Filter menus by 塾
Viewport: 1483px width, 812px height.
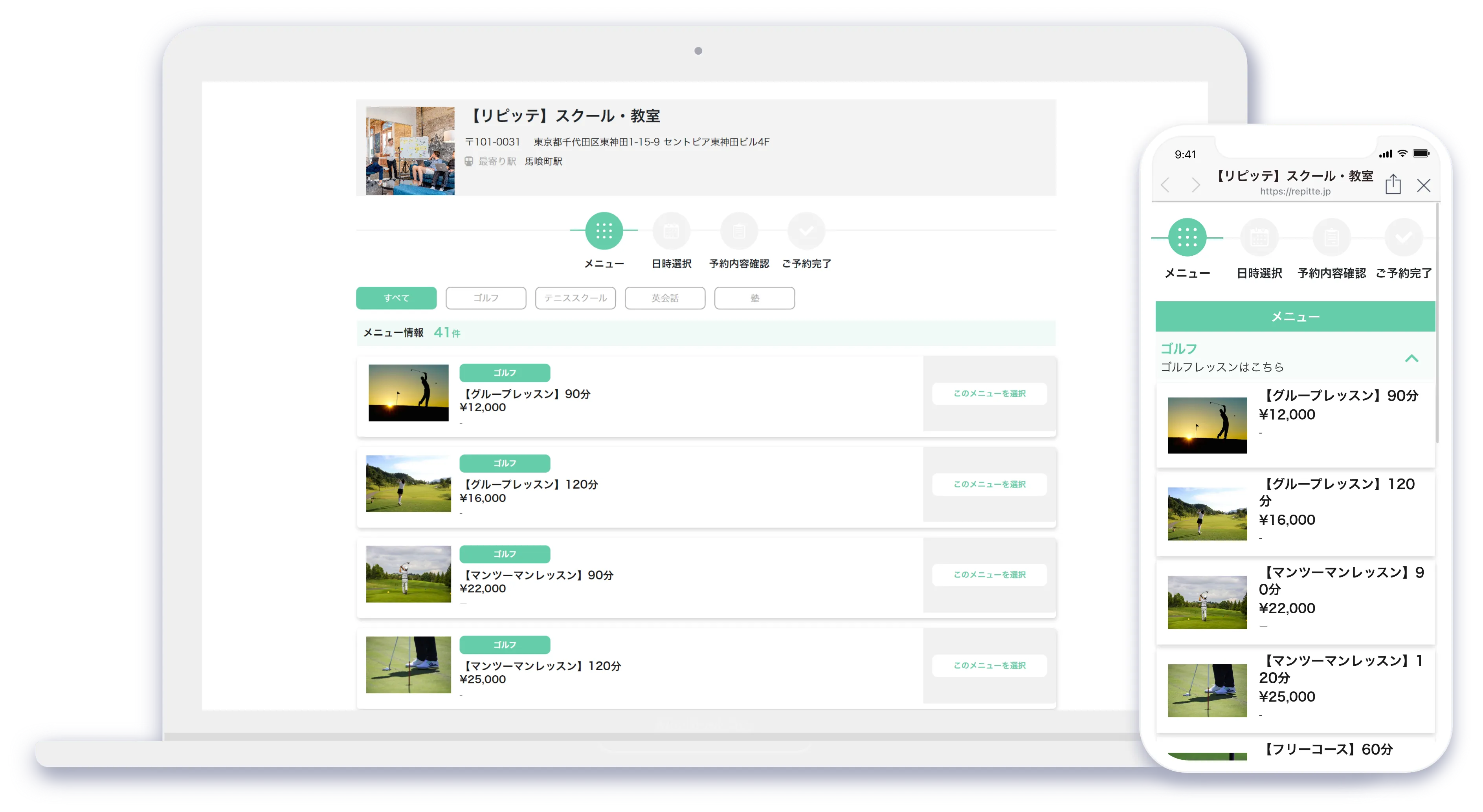click(x=754, y=298)
